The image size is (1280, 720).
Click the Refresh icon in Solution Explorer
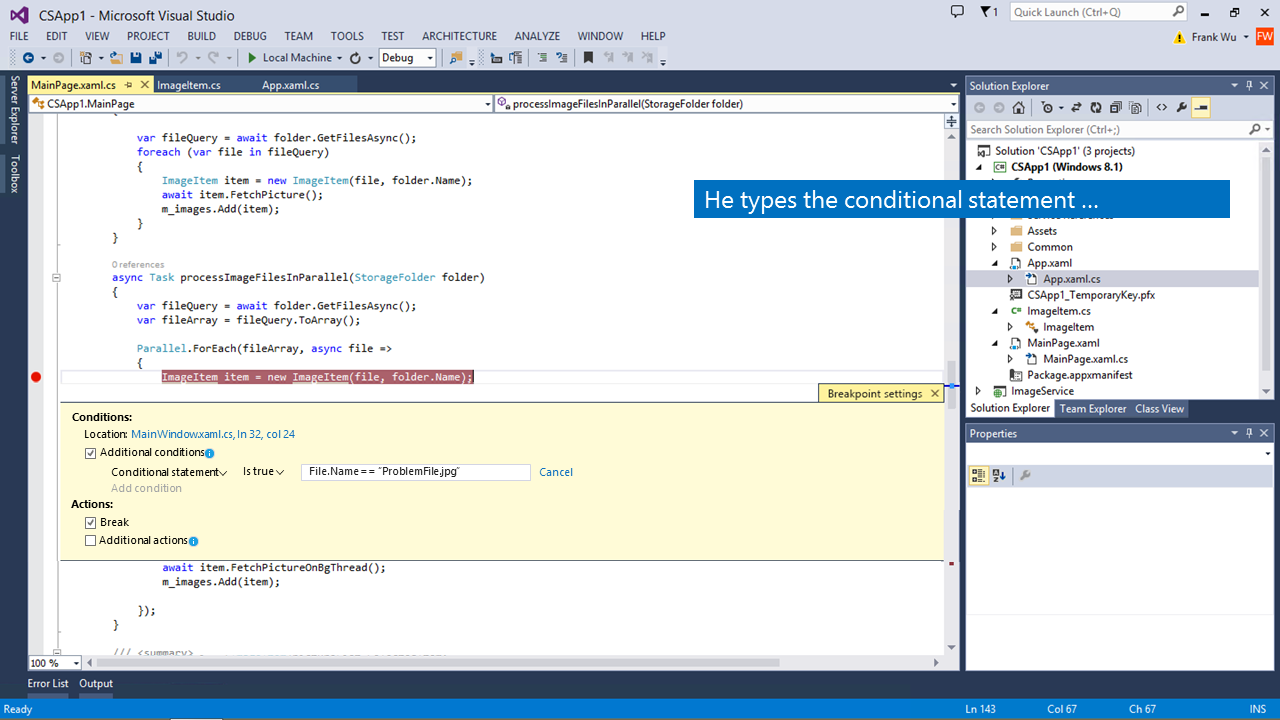tap(1096, 108)
